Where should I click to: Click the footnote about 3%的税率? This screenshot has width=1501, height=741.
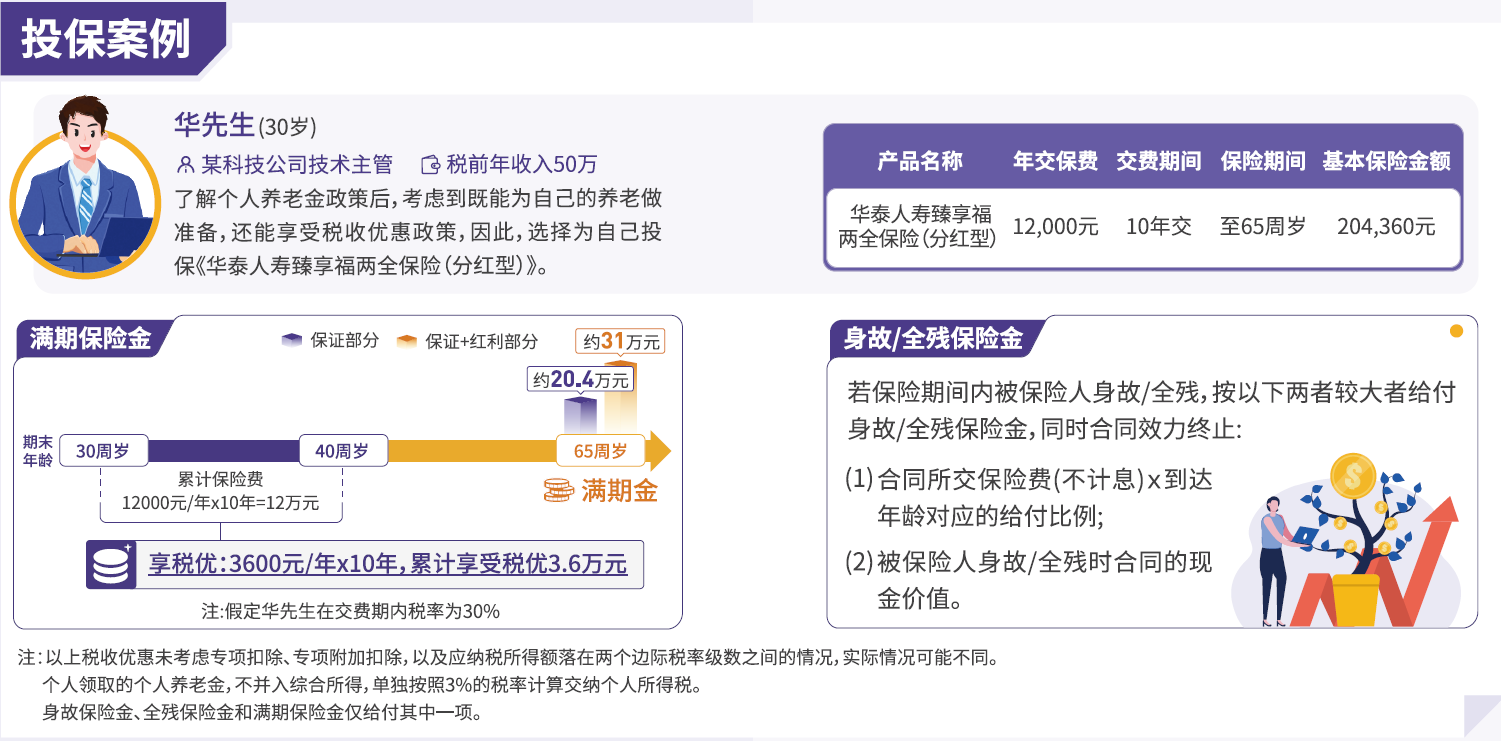[x=372, y=686]
